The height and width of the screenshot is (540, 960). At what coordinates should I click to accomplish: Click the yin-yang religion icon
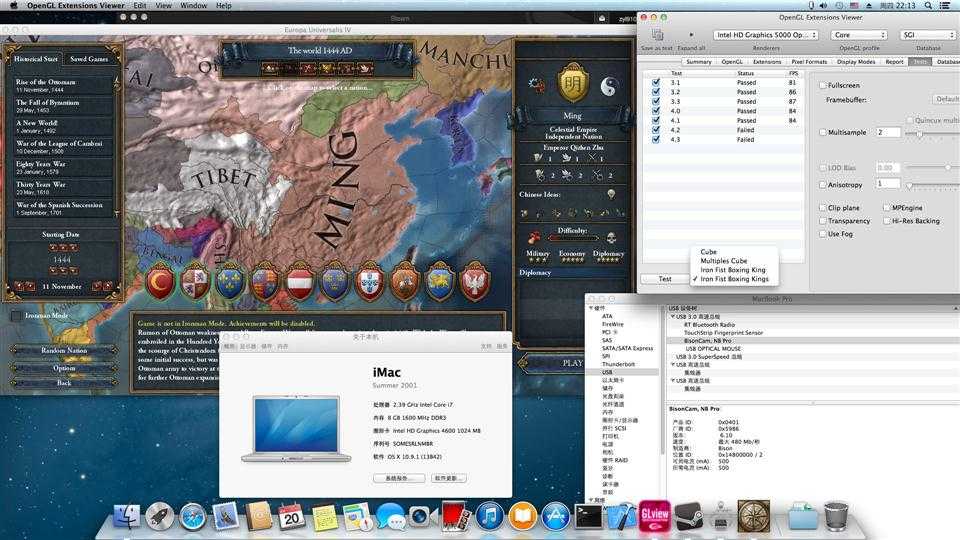pos(609,88)
